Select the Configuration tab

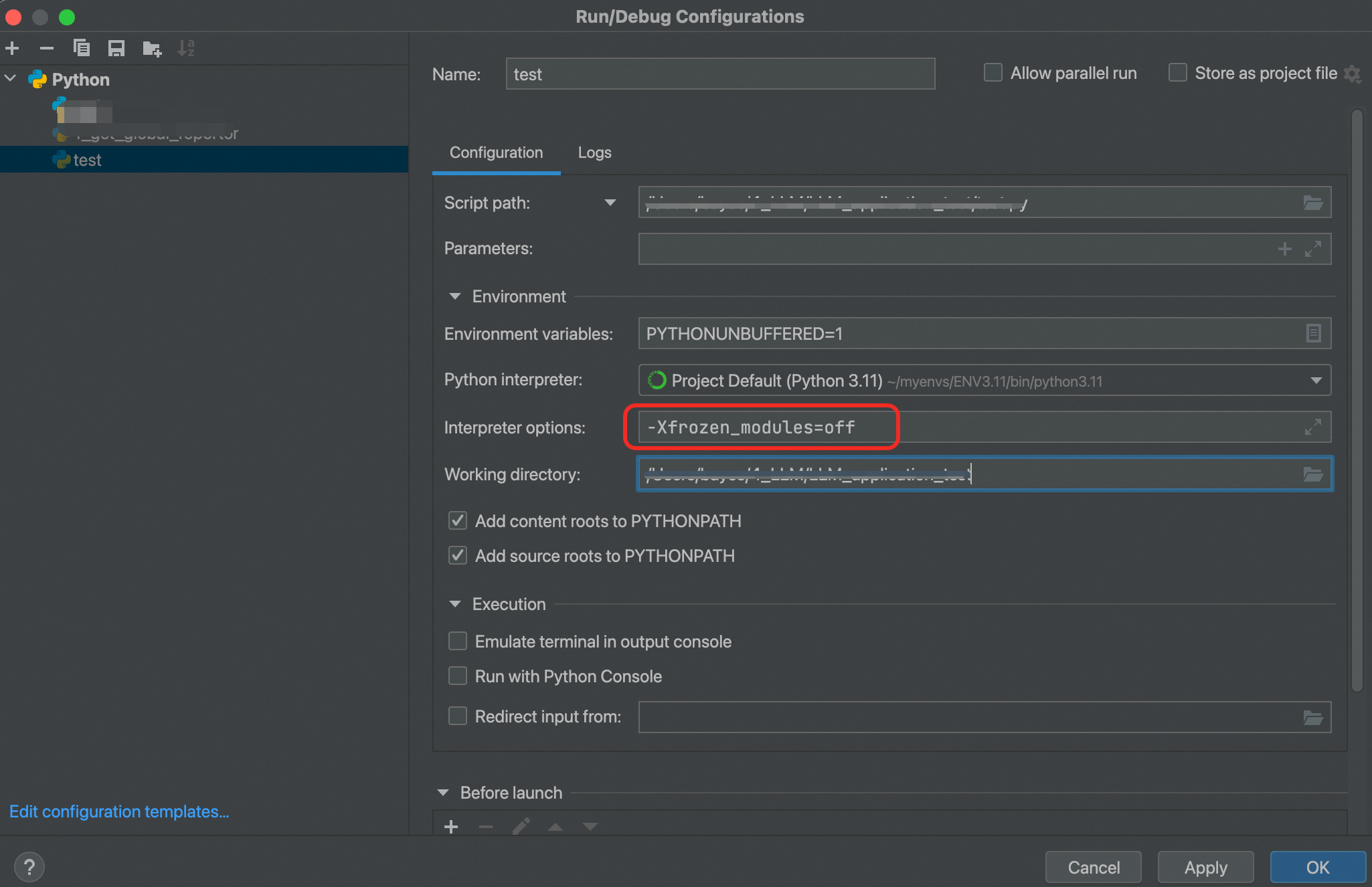click(x=496, y=153)
